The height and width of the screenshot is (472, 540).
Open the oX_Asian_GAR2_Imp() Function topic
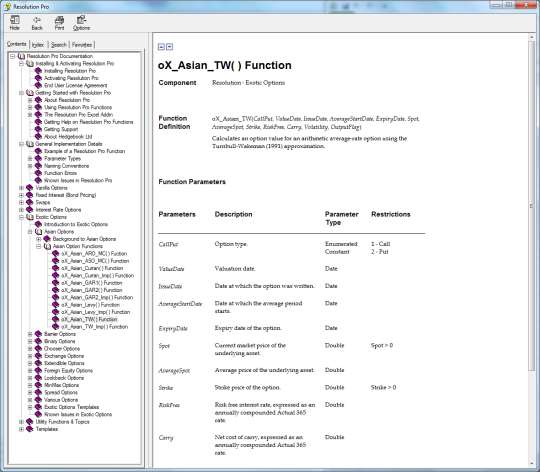click(x=97, y=297)
